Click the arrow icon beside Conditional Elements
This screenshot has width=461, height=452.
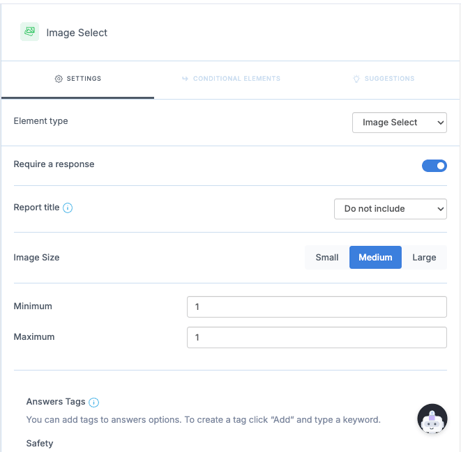point(185,79)
